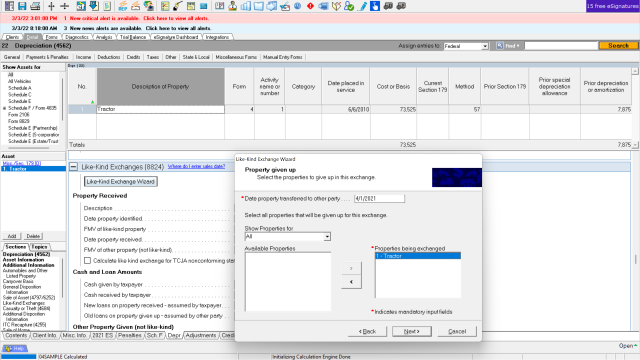640x360 pixels.
Task: Click the date property transferred field
Action: 379,198
